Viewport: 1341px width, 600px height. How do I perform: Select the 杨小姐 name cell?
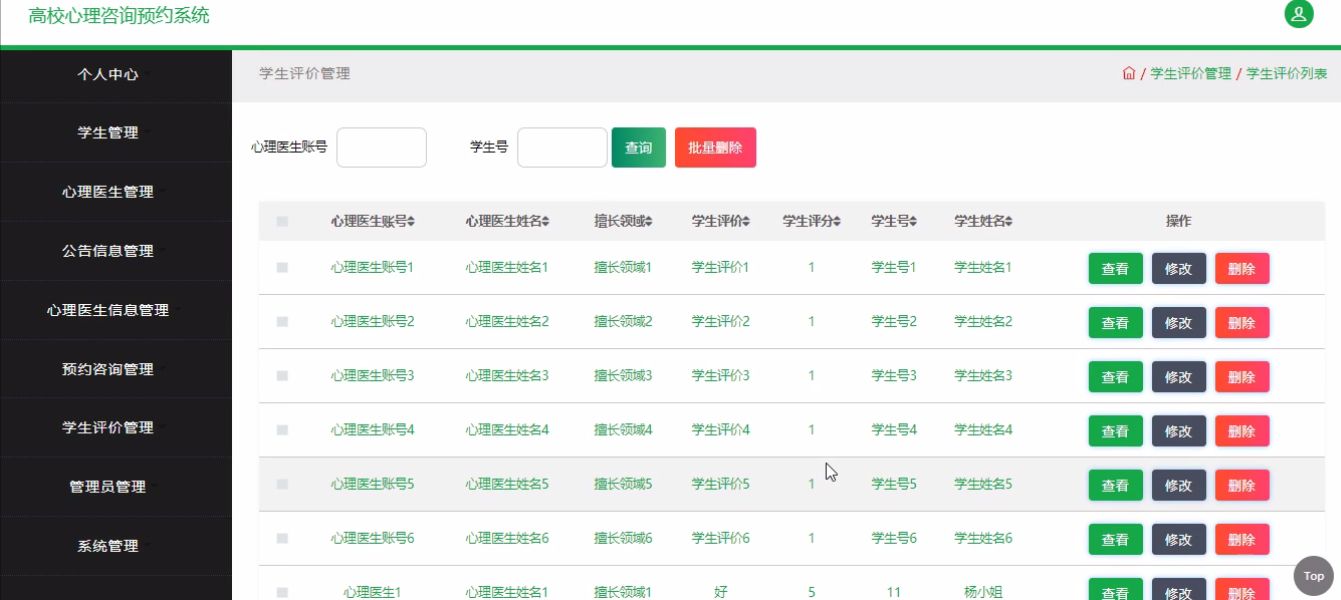pyautogui.click(x=983, y=592)
